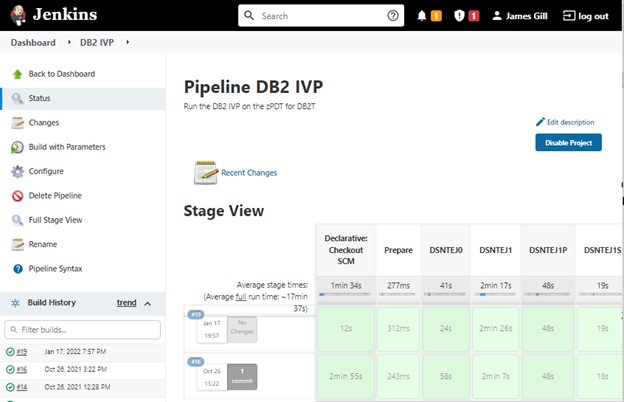Open the security warnings shield icon
Image resolution: width=624 pixels, height=402 pixels.
[459, 16]
